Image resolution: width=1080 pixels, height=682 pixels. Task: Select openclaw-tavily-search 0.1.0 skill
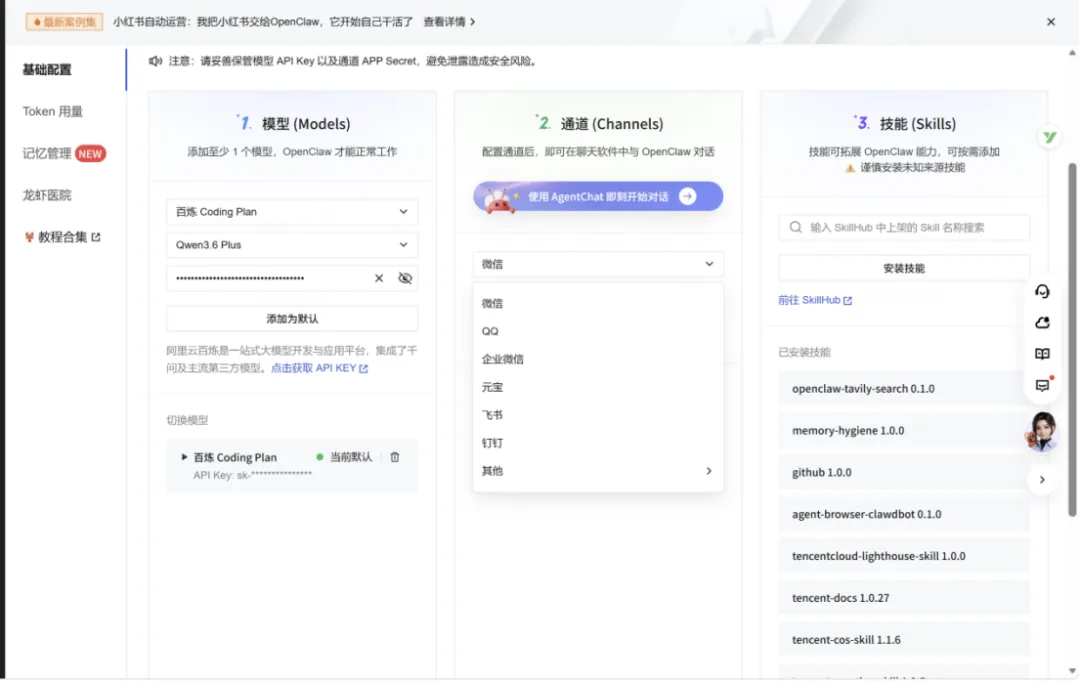904,389
